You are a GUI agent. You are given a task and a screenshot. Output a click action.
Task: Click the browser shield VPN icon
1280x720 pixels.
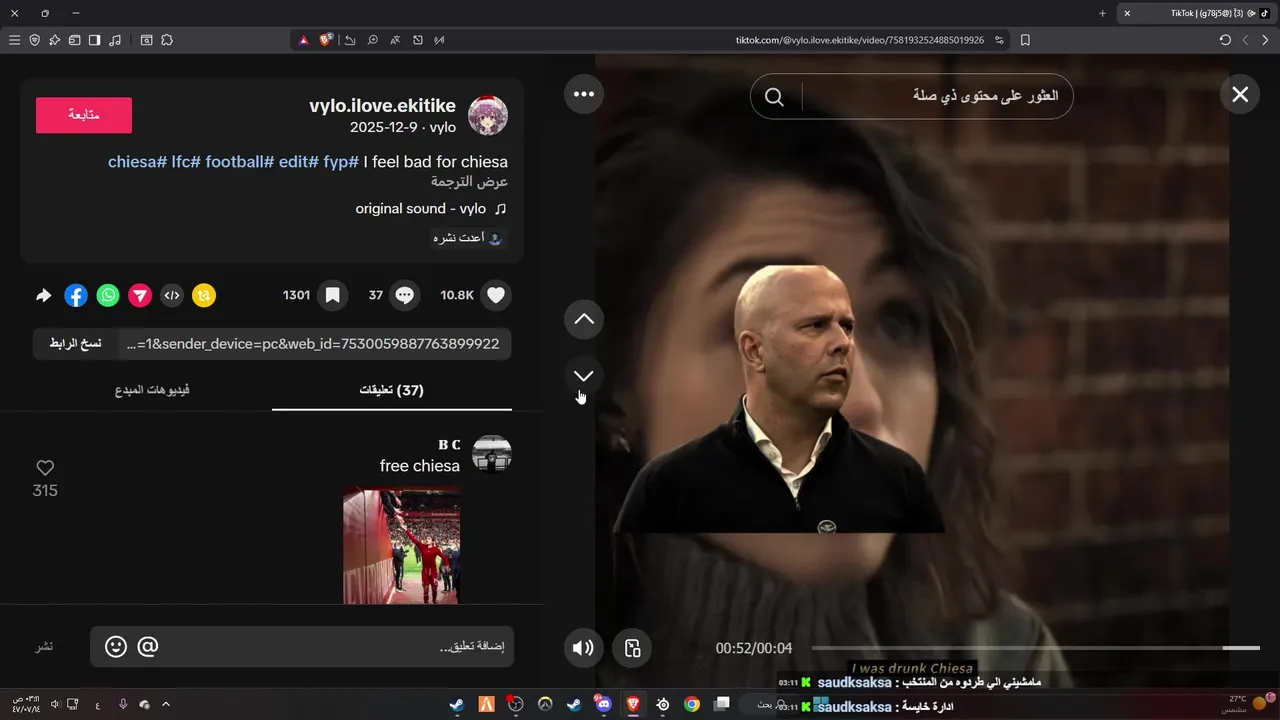[x=34, y=40]
